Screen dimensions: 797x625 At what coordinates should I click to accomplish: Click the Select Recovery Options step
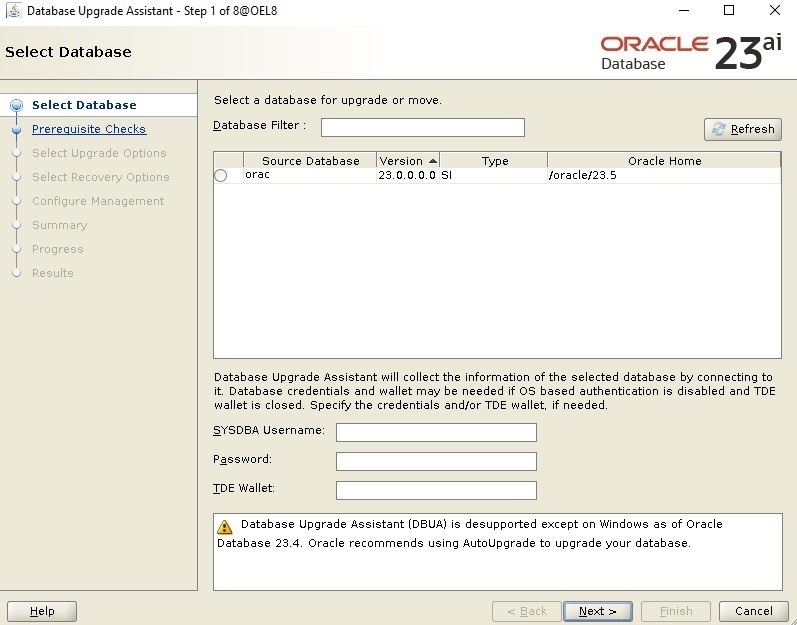[101, 177]
